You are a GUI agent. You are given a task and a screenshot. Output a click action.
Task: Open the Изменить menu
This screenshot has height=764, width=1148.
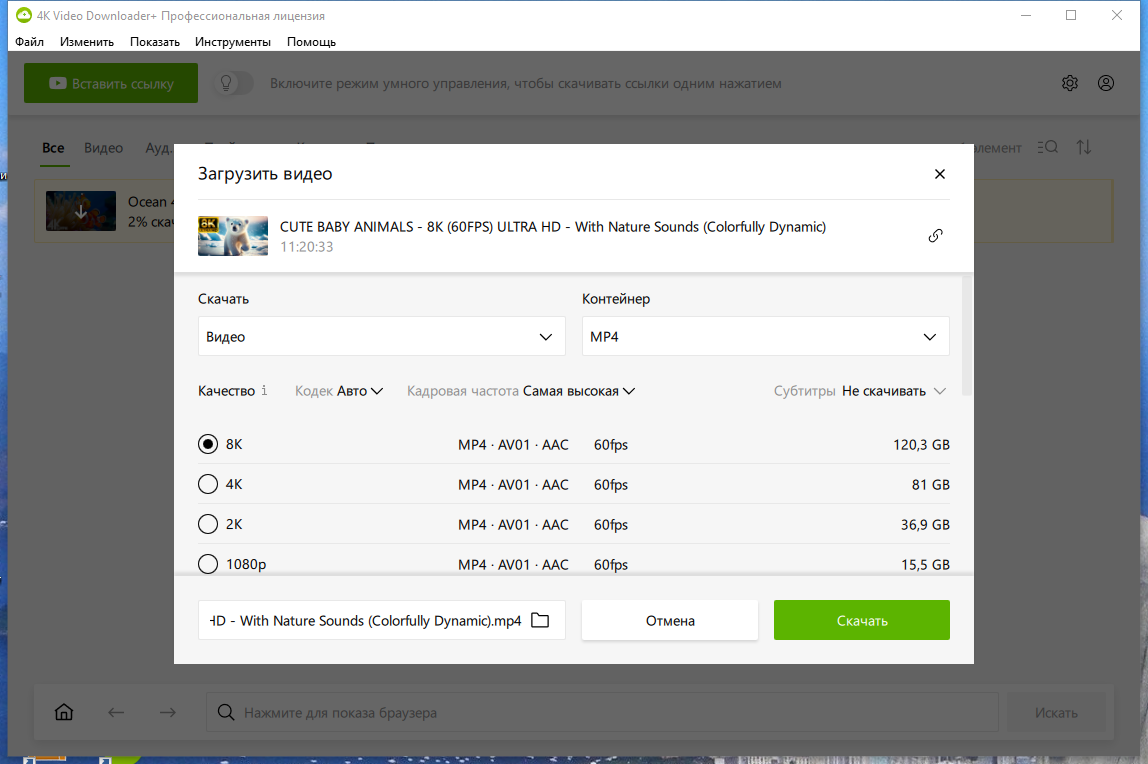click(x=86, y=42)
